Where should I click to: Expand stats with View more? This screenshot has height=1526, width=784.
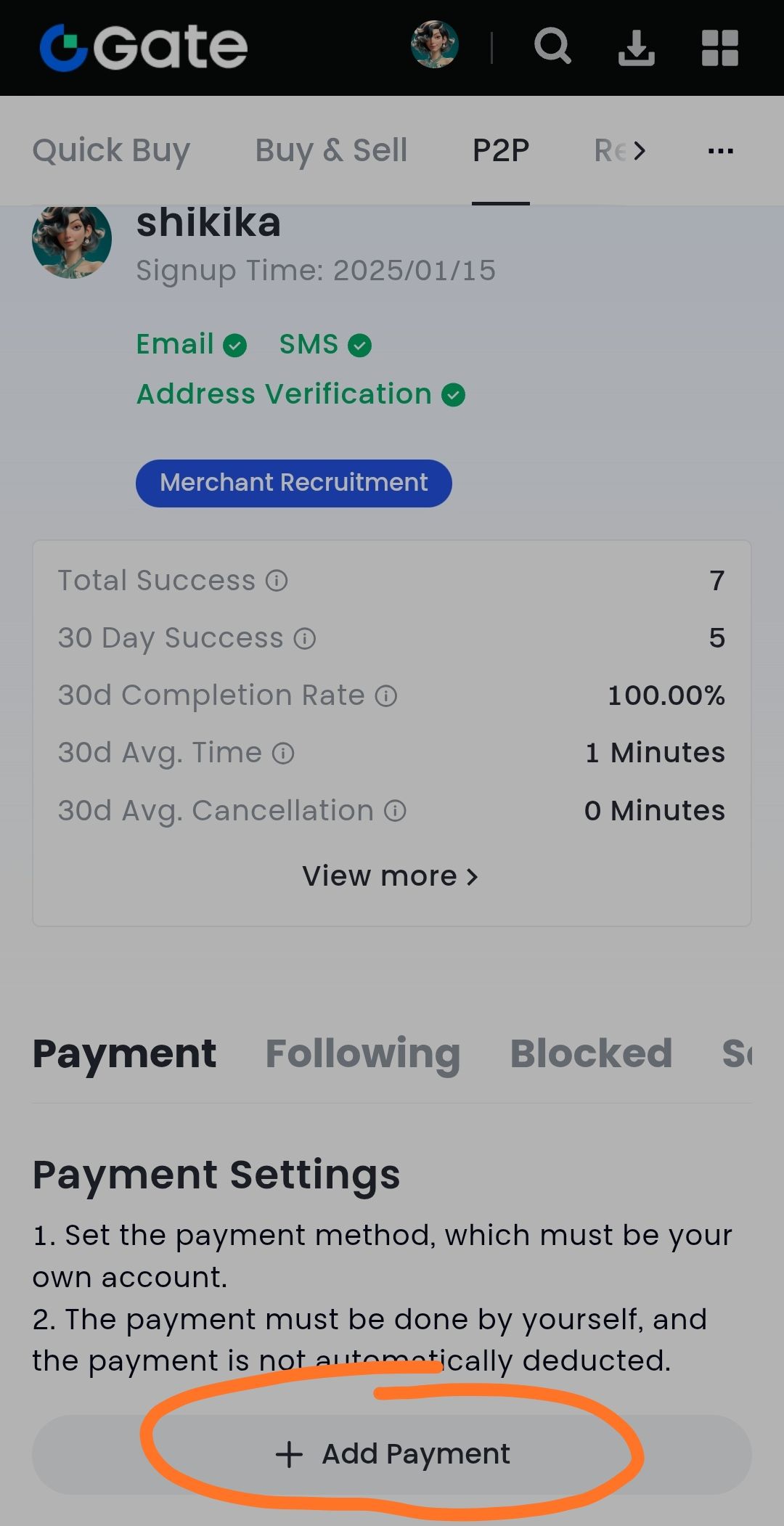[x=391, y=876]
